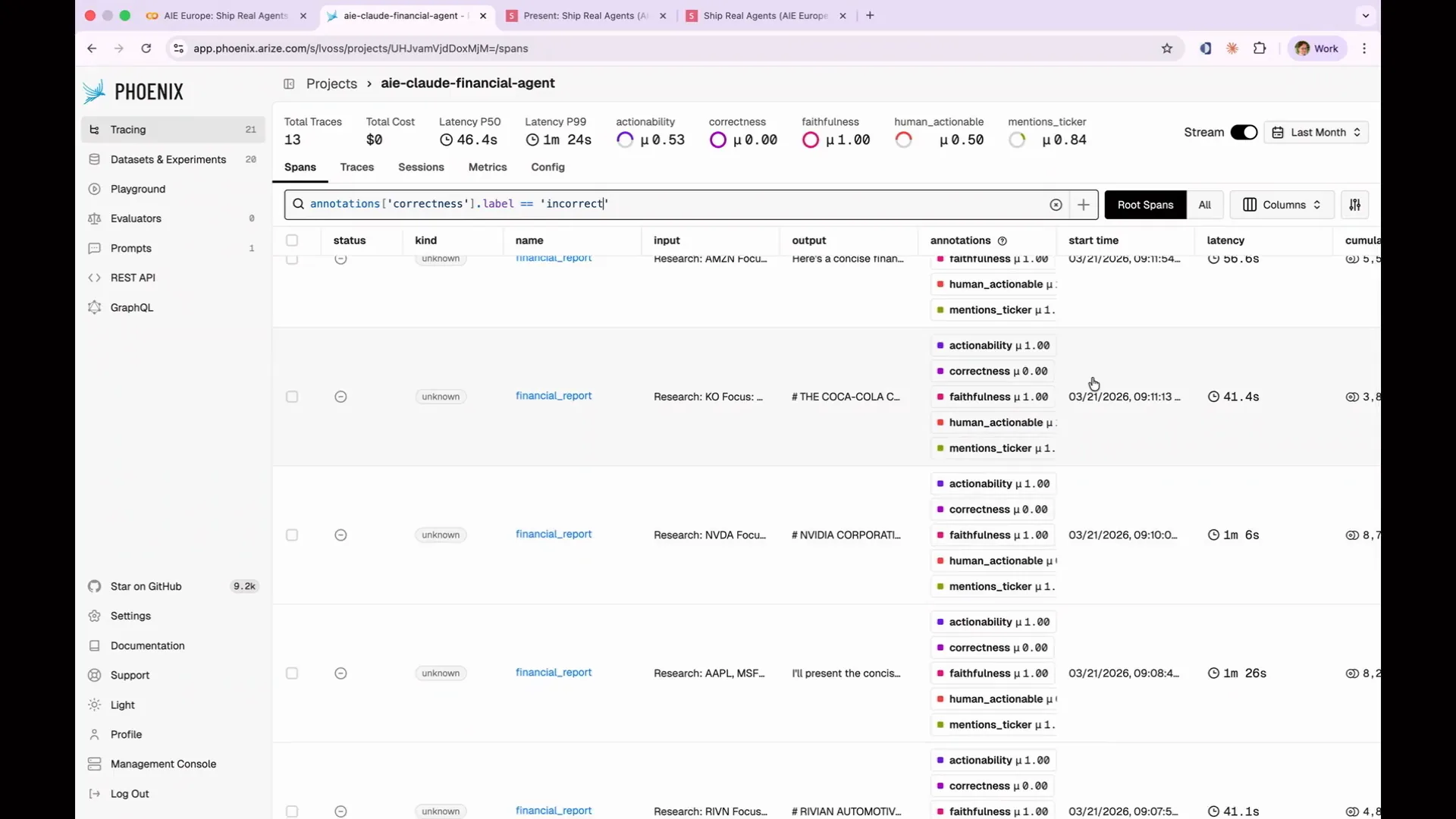Open the Chrome three-dot menu

[1364, 49]
